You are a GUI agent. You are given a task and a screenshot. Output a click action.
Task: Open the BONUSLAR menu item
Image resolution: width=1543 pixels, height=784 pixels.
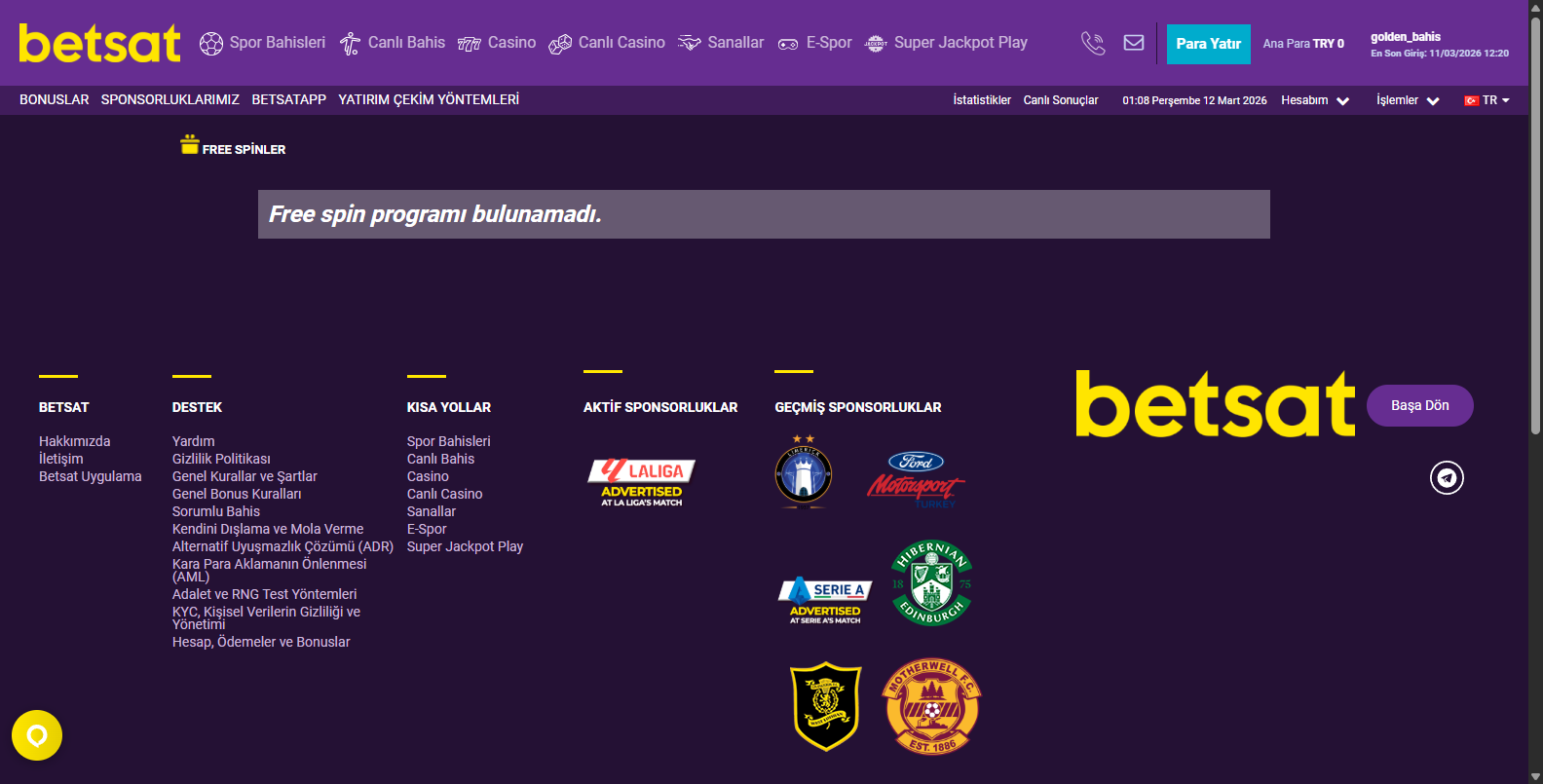pyautogui.click(x=55, y=99)
